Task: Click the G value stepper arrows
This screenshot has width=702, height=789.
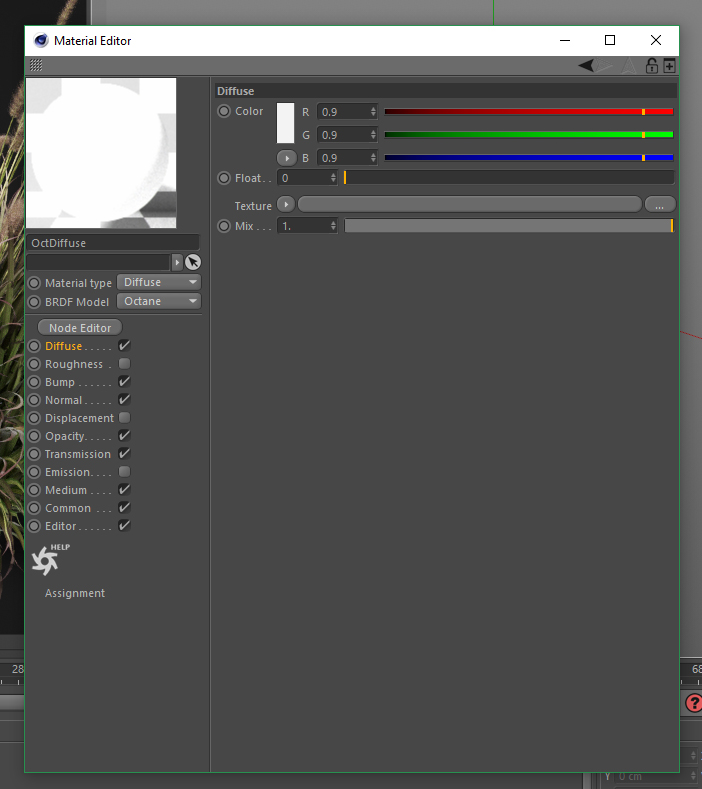Action: coord(373,135)
